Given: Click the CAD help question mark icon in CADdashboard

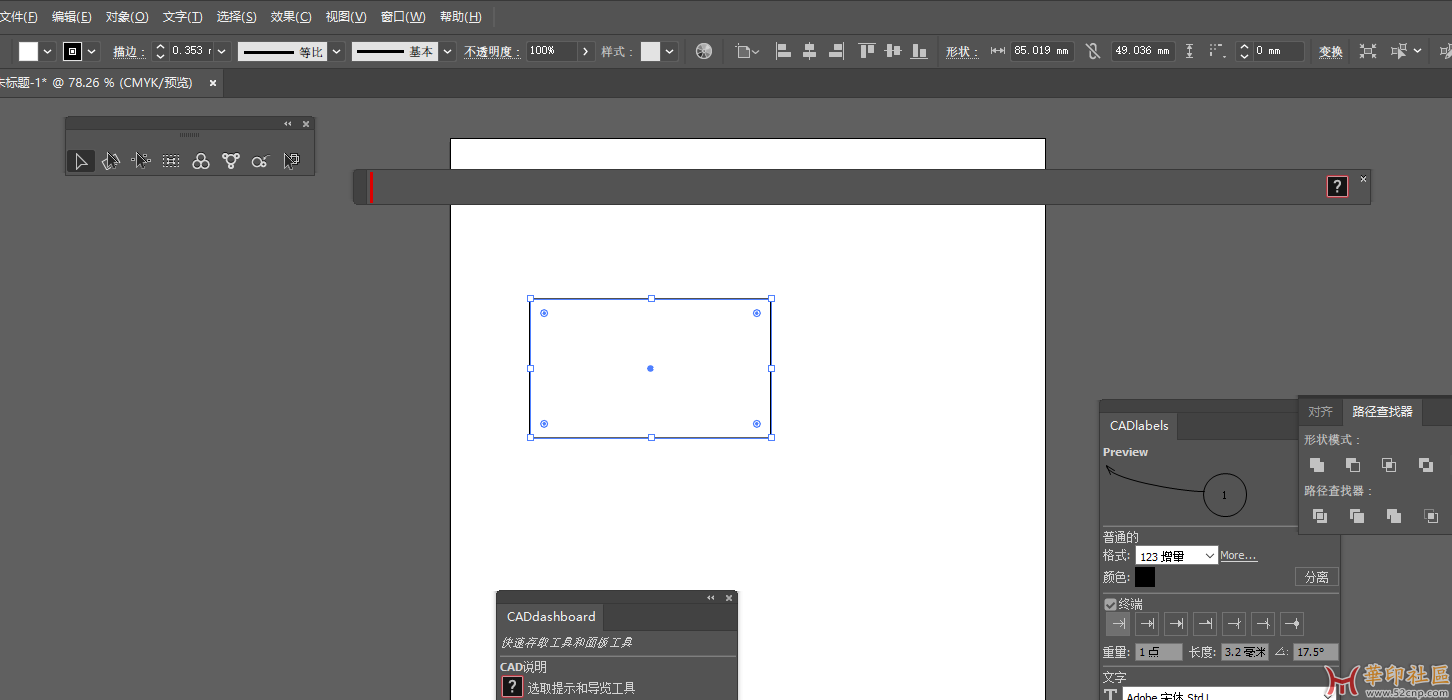Looking at the screenshot, I should [x=512, y=687].
